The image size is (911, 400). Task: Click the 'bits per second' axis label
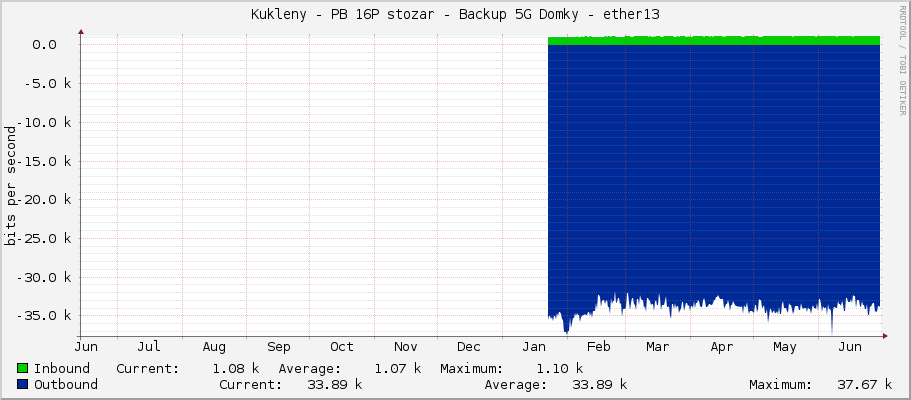[10, 186]
